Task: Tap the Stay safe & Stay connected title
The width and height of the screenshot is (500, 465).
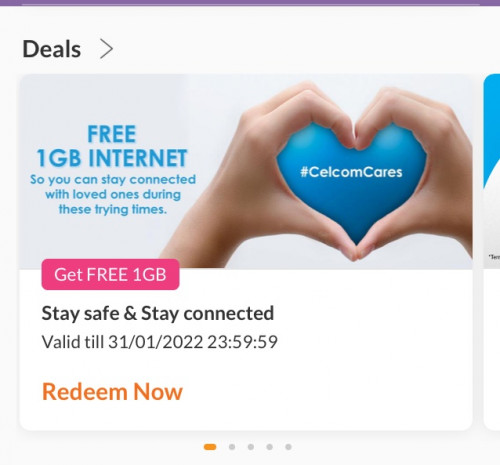Action: (158, 313)
